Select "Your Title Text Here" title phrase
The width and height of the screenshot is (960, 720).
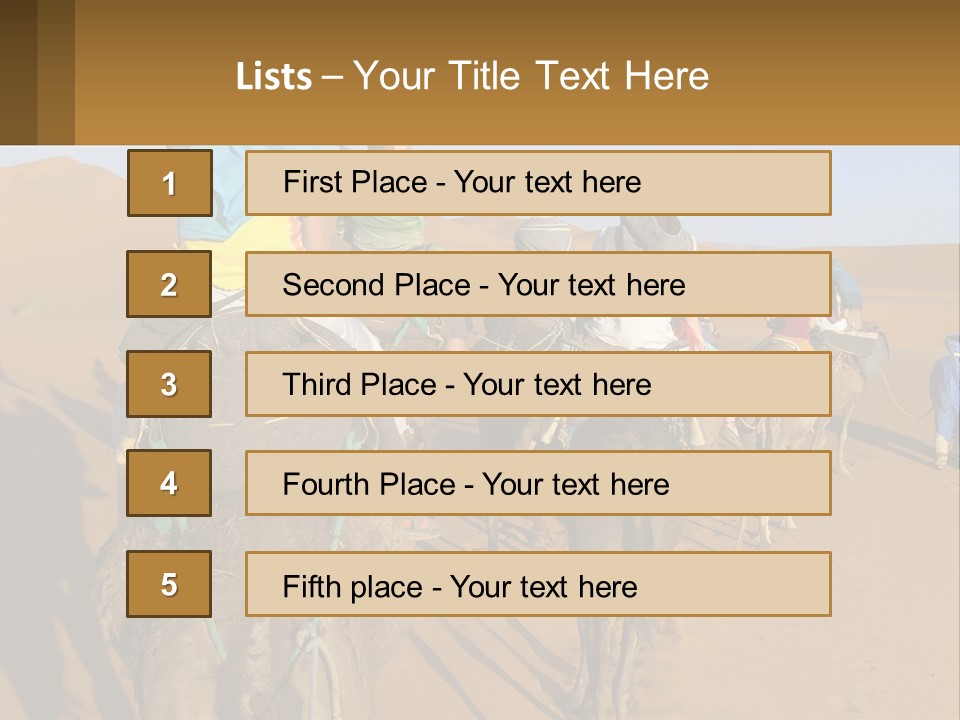coord(531,76)
